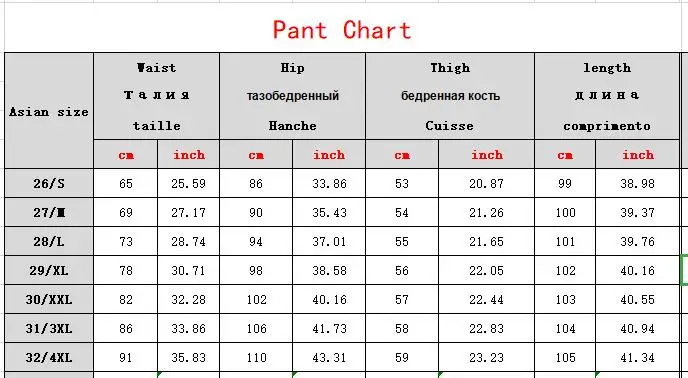The width and height of the screenshot is (688, 378).
Task: Select the Pant Chart title cell
Action: pos(342,30)
